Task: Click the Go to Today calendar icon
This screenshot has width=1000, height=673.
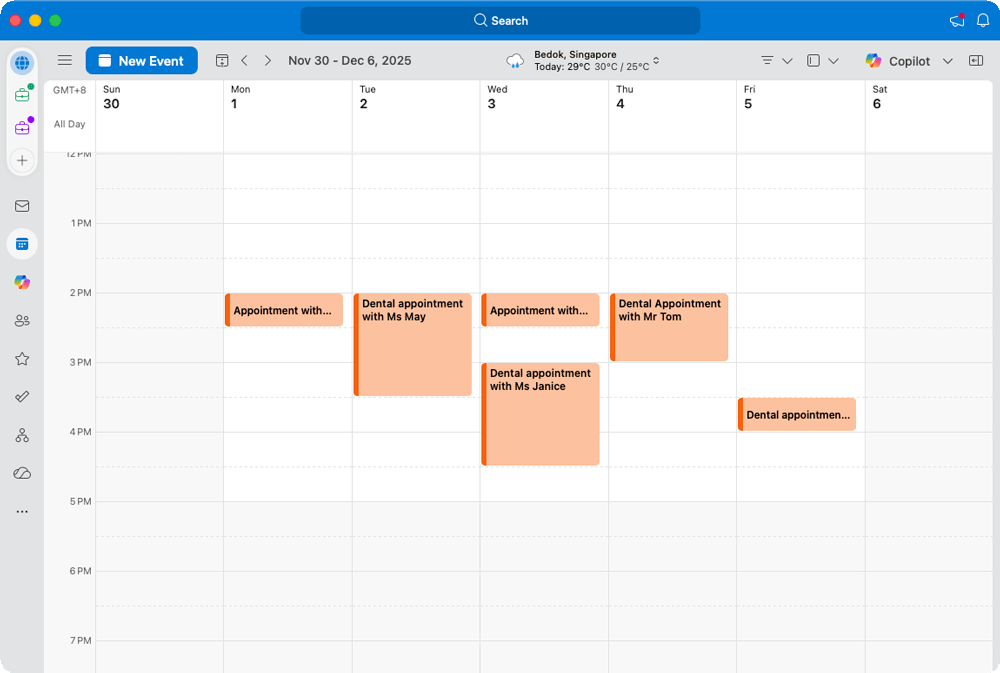Action: pyautogui.click(x=222, y=60)
